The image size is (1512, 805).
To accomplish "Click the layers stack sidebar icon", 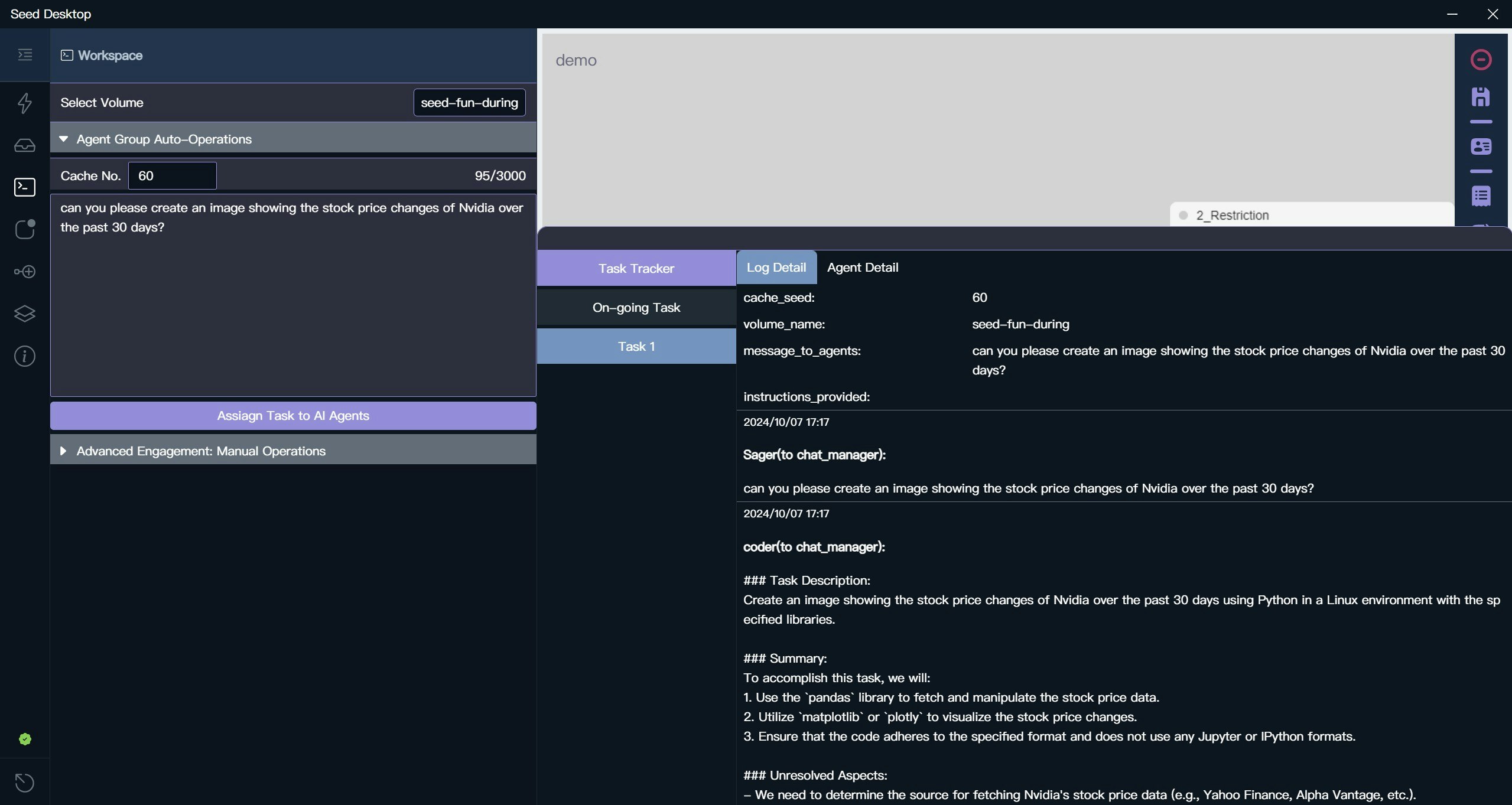I will point(24,314).
